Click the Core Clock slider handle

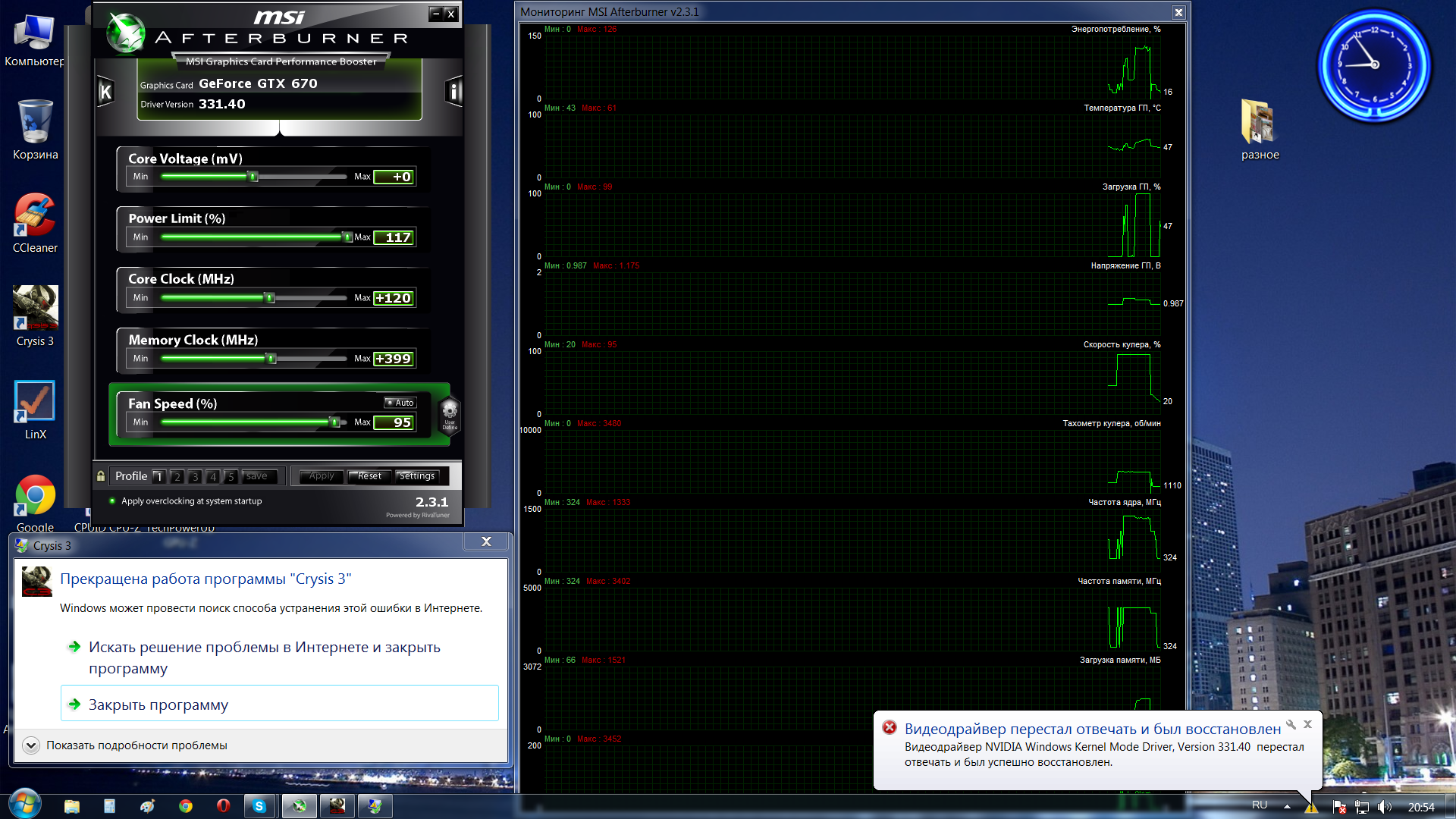(x=269, y=298)
